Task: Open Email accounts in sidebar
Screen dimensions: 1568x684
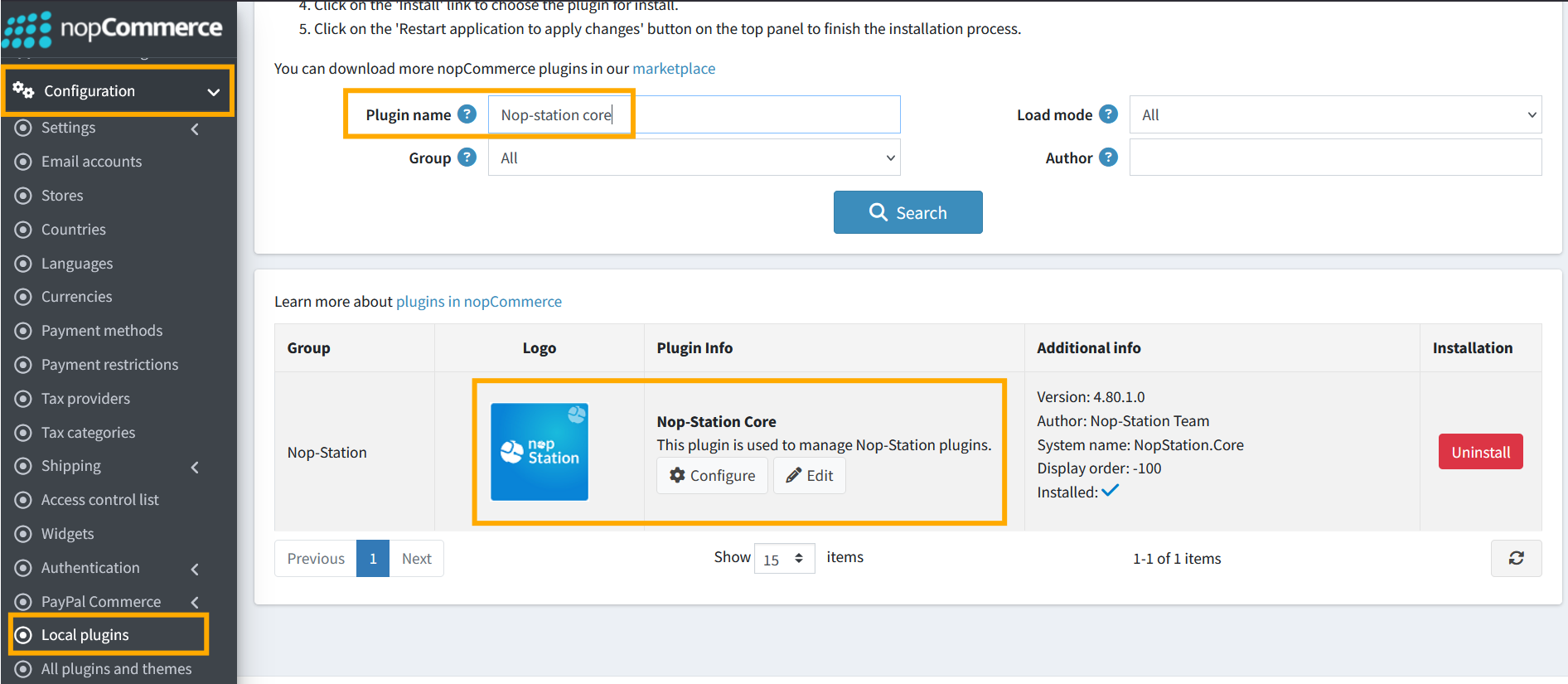Action: 91,162
